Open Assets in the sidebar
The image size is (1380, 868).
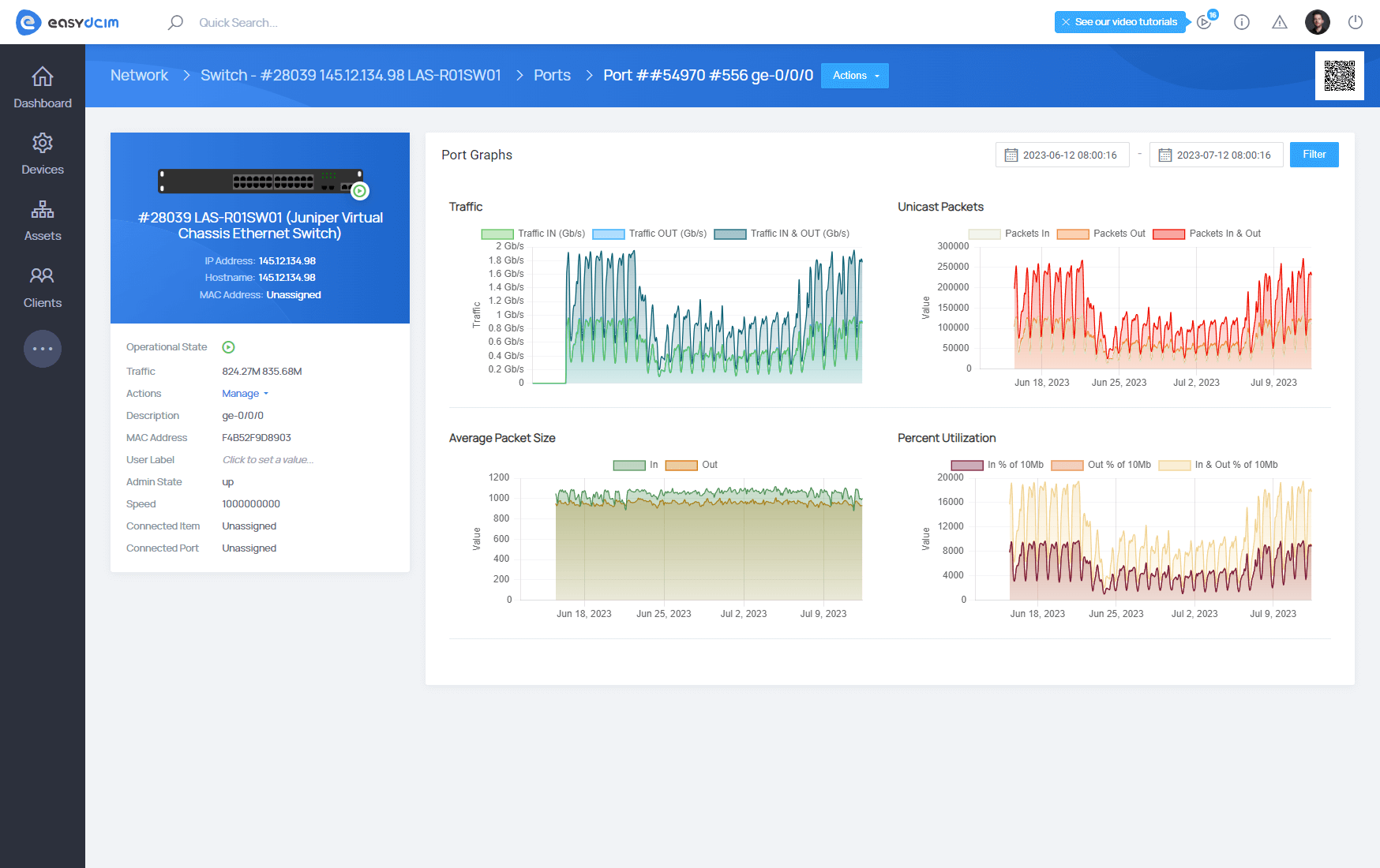pyautogui.click(x=43, y=220)
